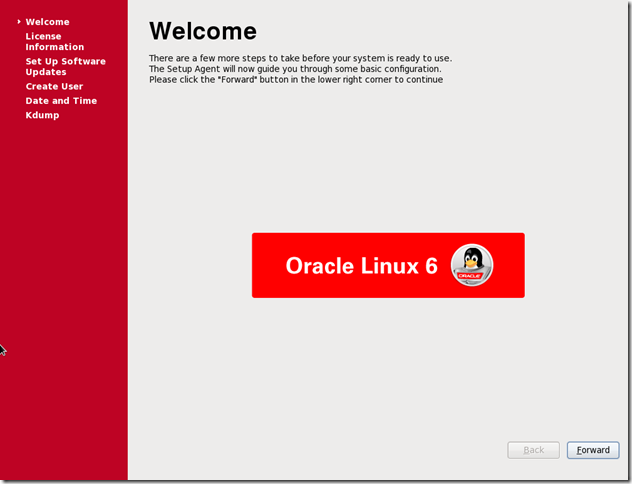Click the line mentioning Setup Agent
Image resolution: width=632 pixels, height=484 pixels.
pyautogui.click(x=295, y=69)
